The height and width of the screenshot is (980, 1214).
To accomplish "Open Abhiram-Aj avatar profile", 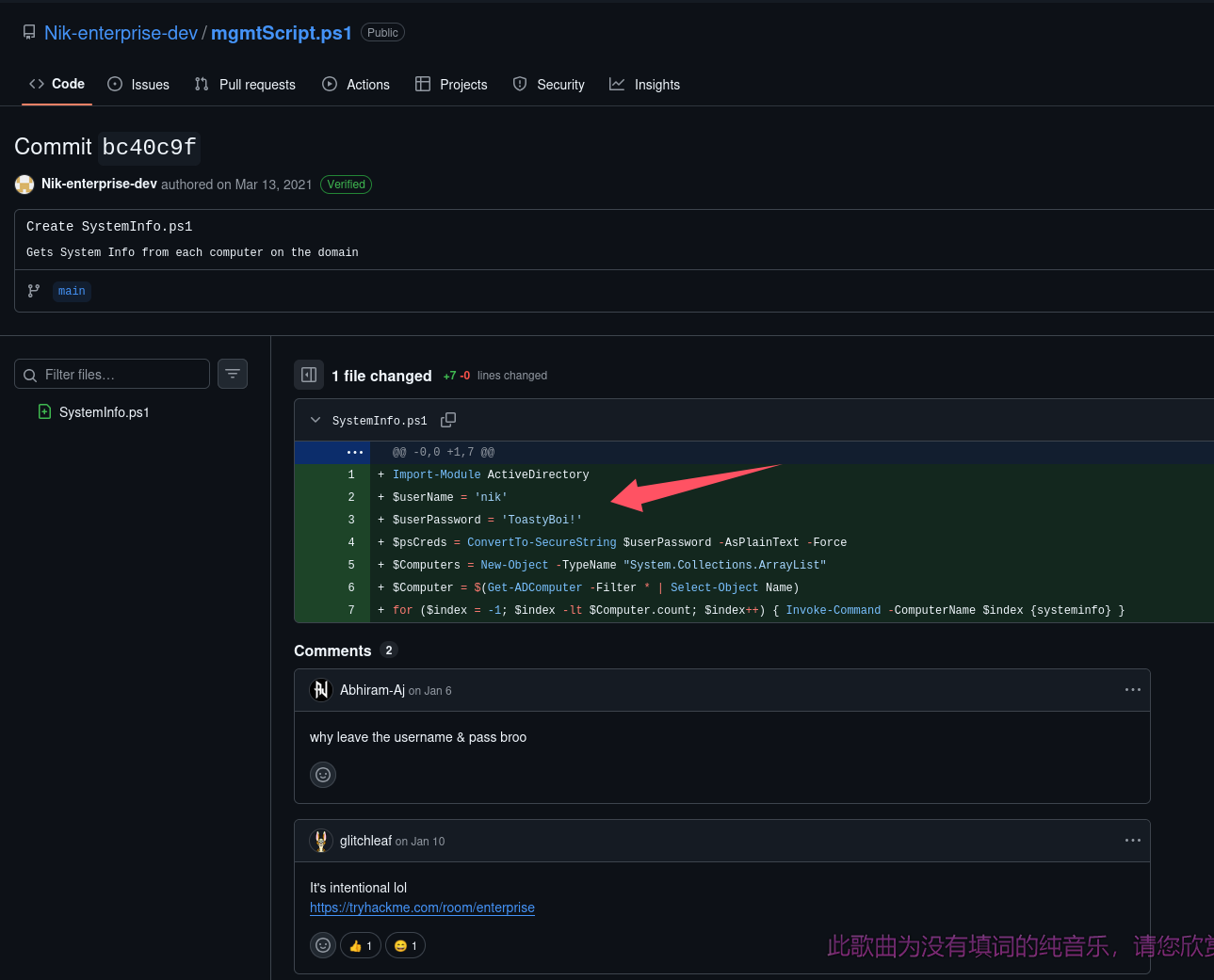I will pos(321,690).
